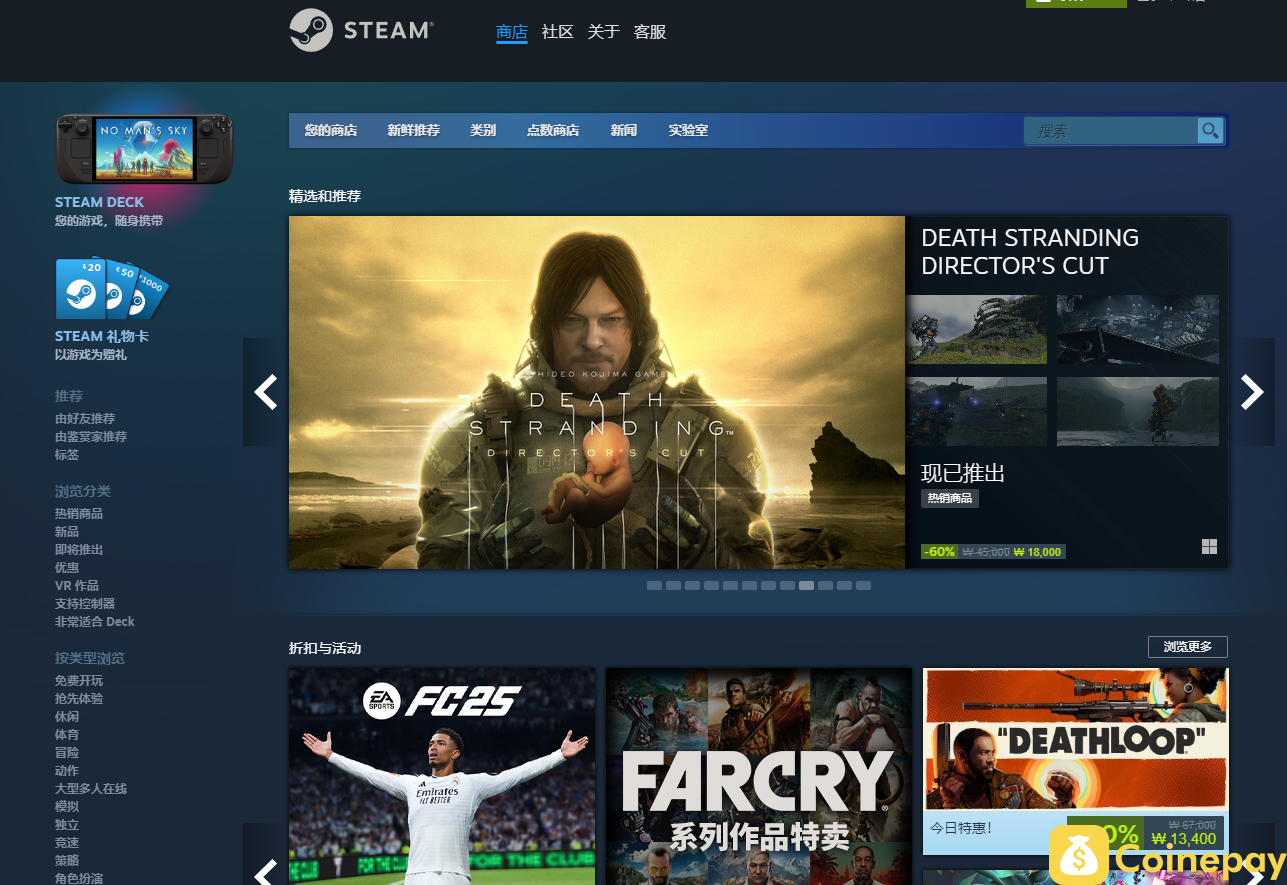
Task: Open the Deathloop daily deal card
Action: click(1075, 761)
